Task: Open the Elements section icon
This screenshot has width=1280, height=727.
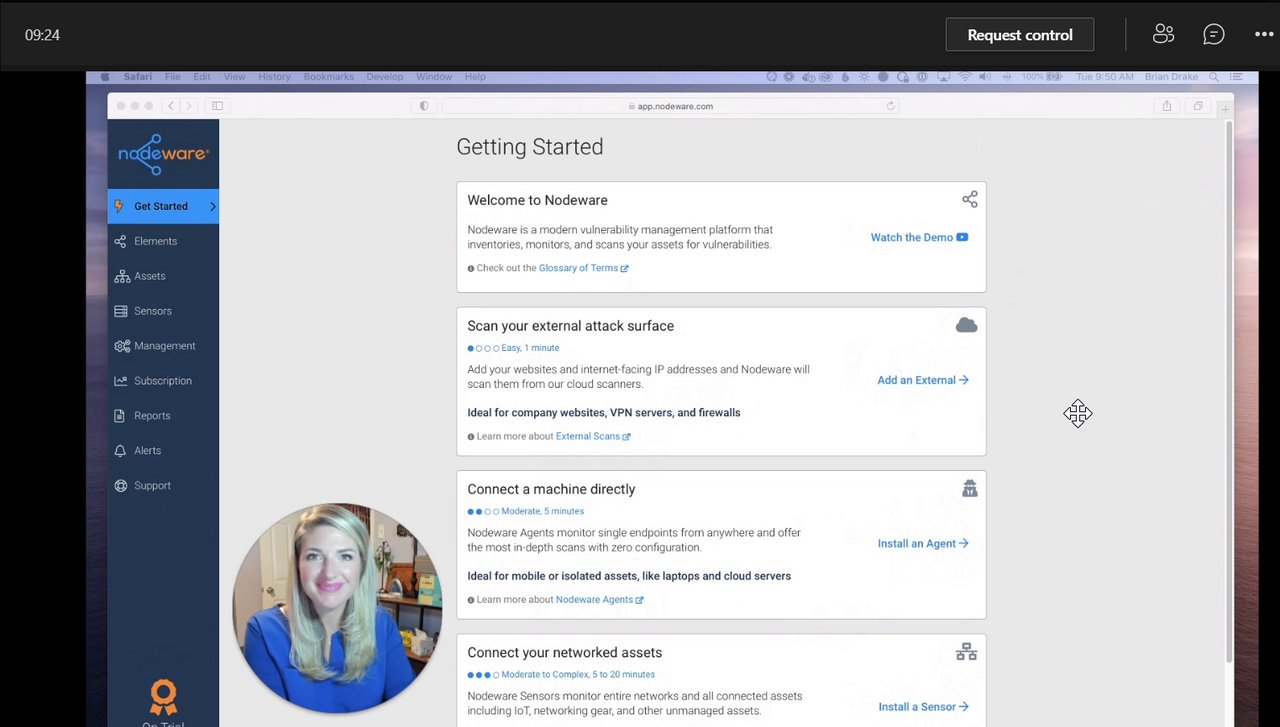Action: (121, 241)
